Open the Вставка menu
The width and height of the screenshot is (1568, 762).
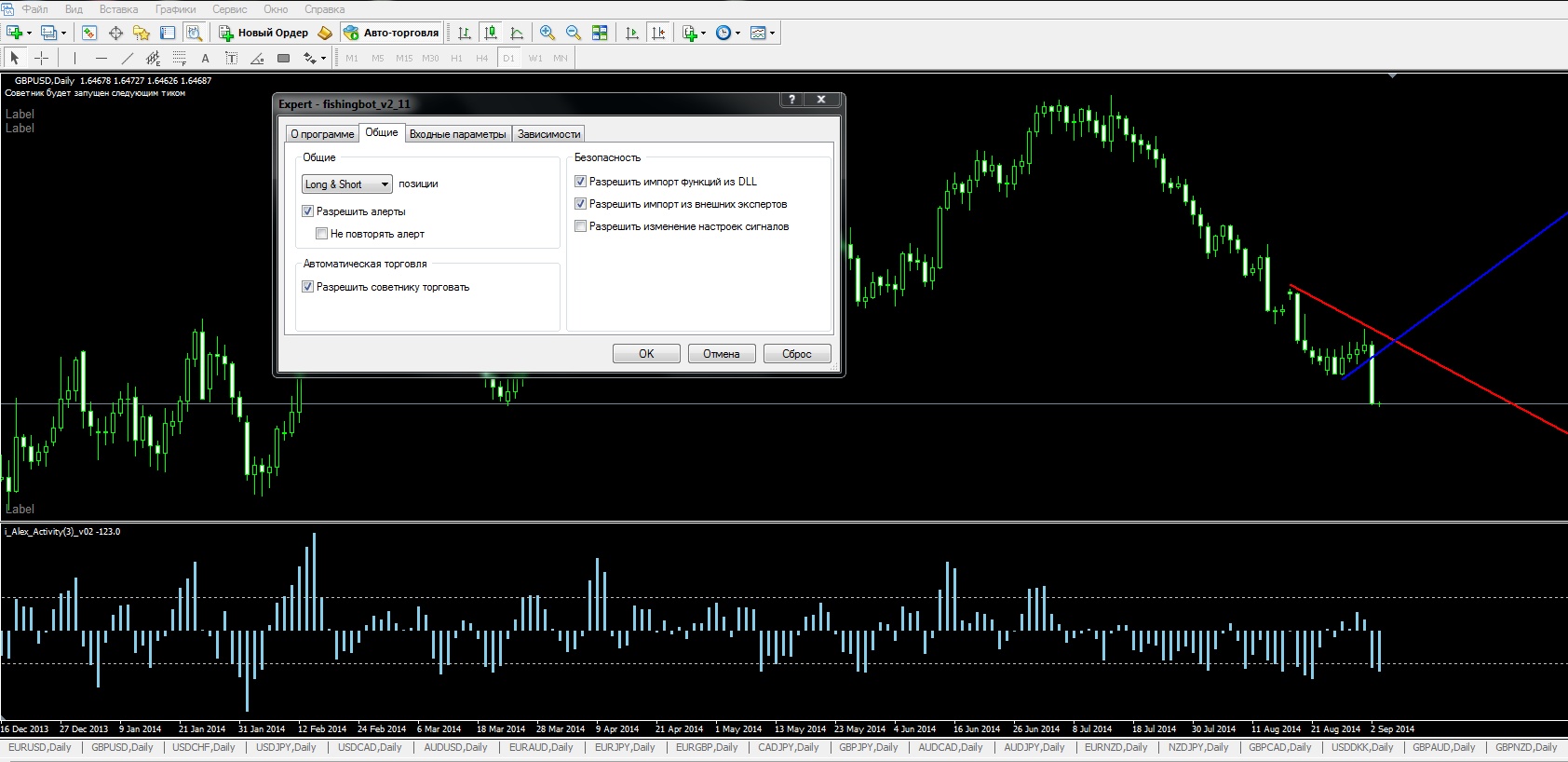(119, 9)
